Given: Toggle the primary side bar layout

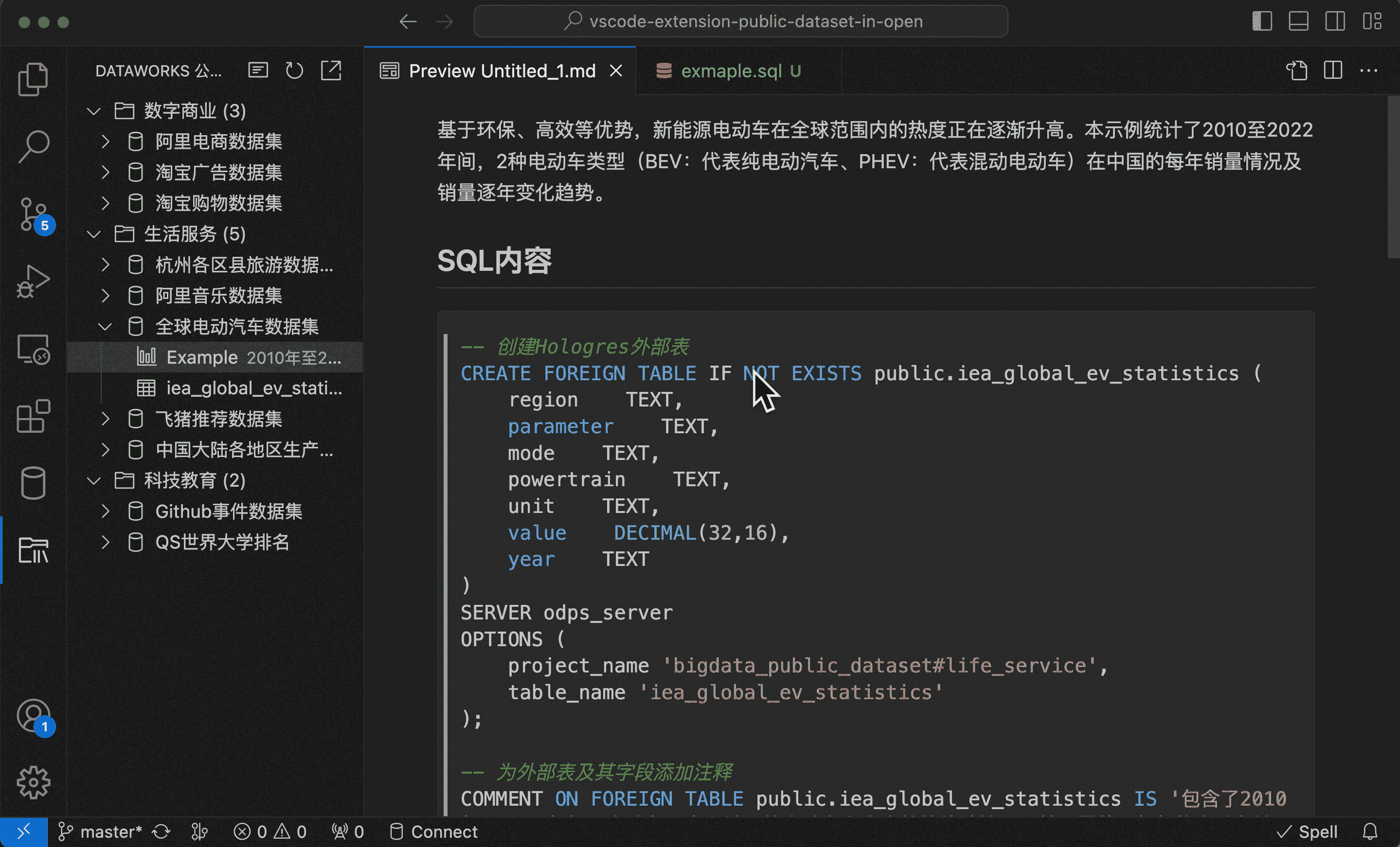Looking at the screenshot, I should click(1262, 21).
